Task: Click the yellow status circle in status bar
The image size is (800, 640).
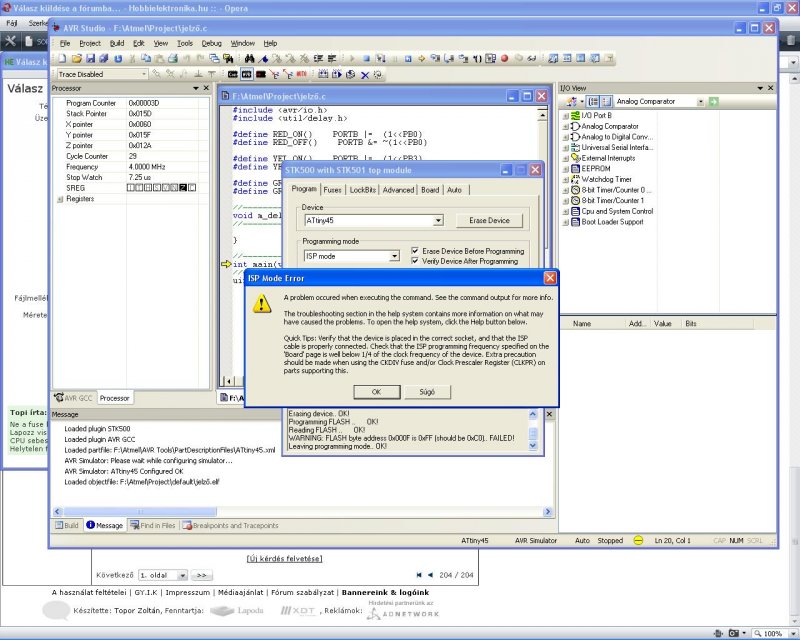Action: coord(638,540)
